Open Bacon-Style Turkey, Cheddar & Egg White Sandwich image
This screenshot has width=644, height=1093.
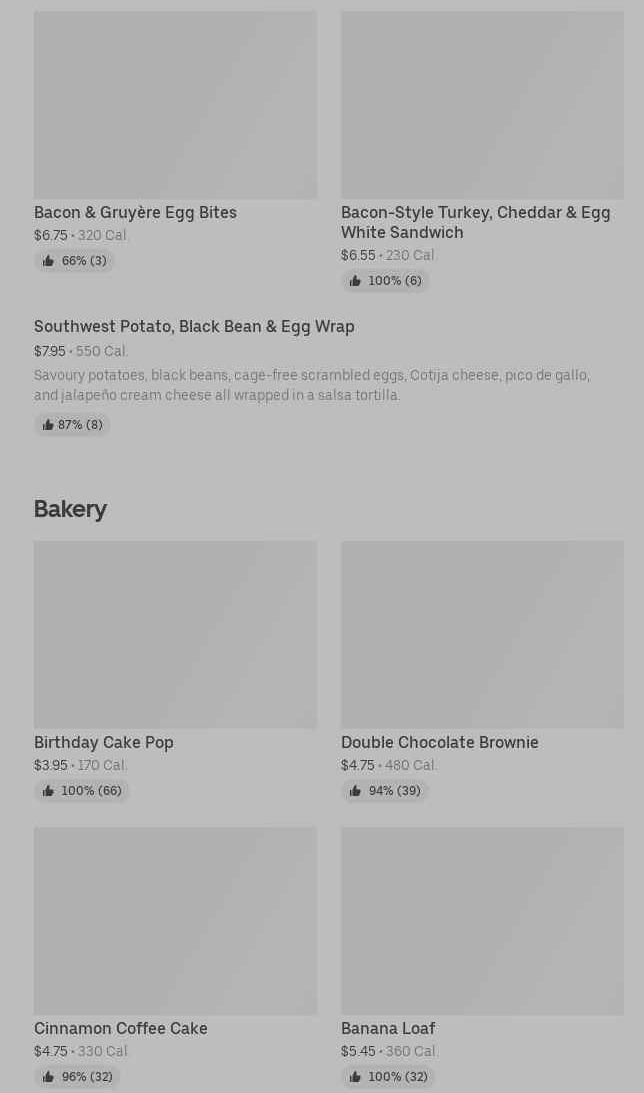tap(482, 105)
